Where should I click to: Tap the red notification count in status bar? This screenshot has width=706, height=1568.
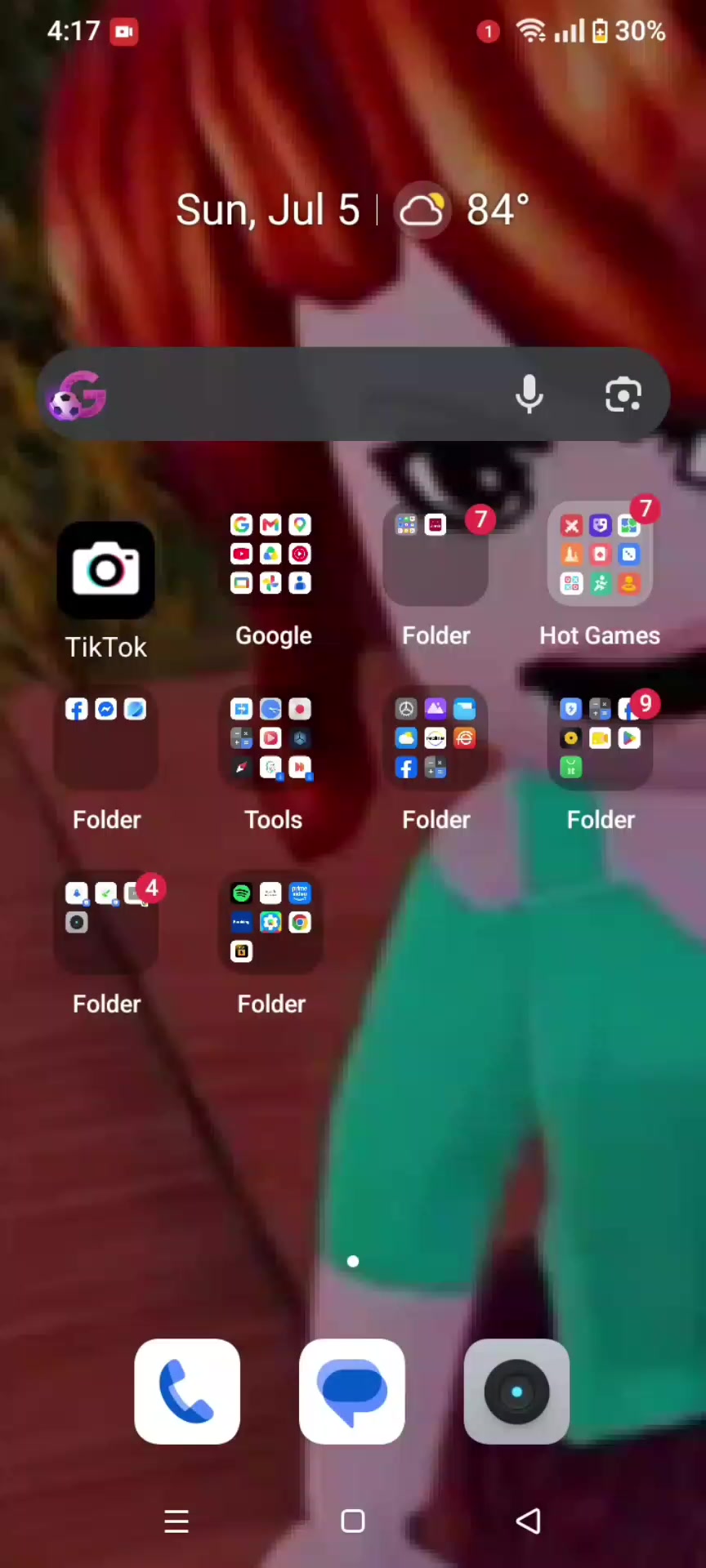pyautogui.click(x=488, y=32)
